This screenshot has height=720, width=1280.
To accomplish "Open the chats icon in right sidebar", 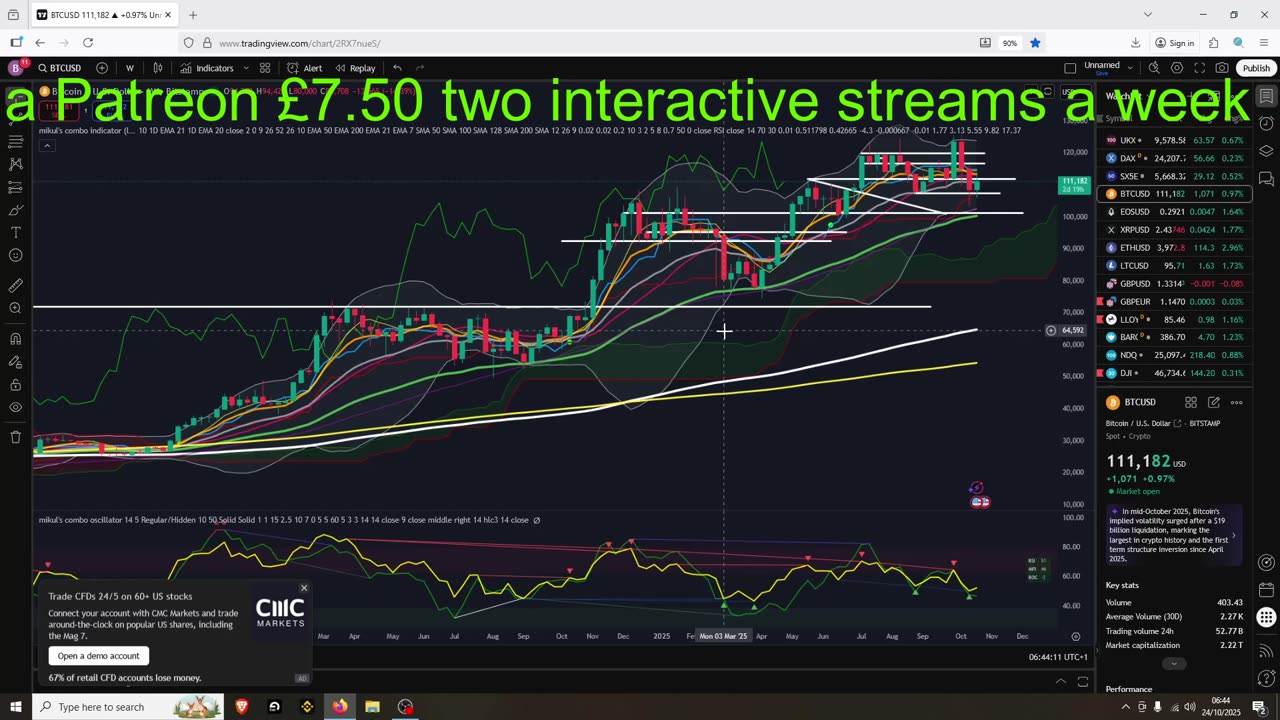I will click(1266, 179).
